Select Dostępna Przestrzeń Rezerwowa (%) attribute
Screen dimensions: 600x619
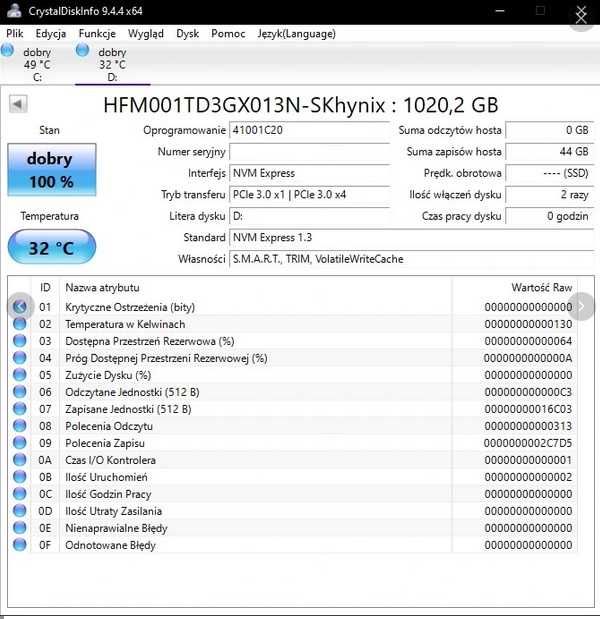[x=150, y=341]
